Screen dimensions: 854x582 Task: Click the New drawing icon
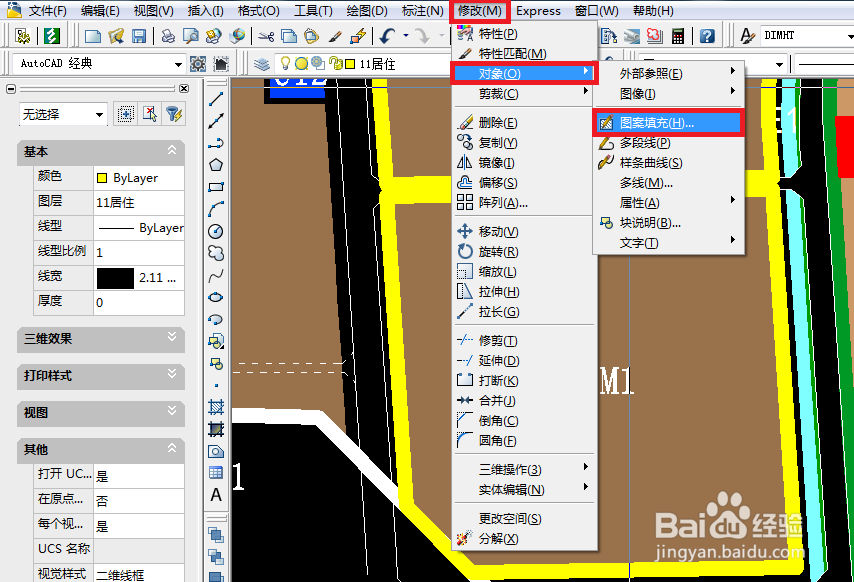93,36
